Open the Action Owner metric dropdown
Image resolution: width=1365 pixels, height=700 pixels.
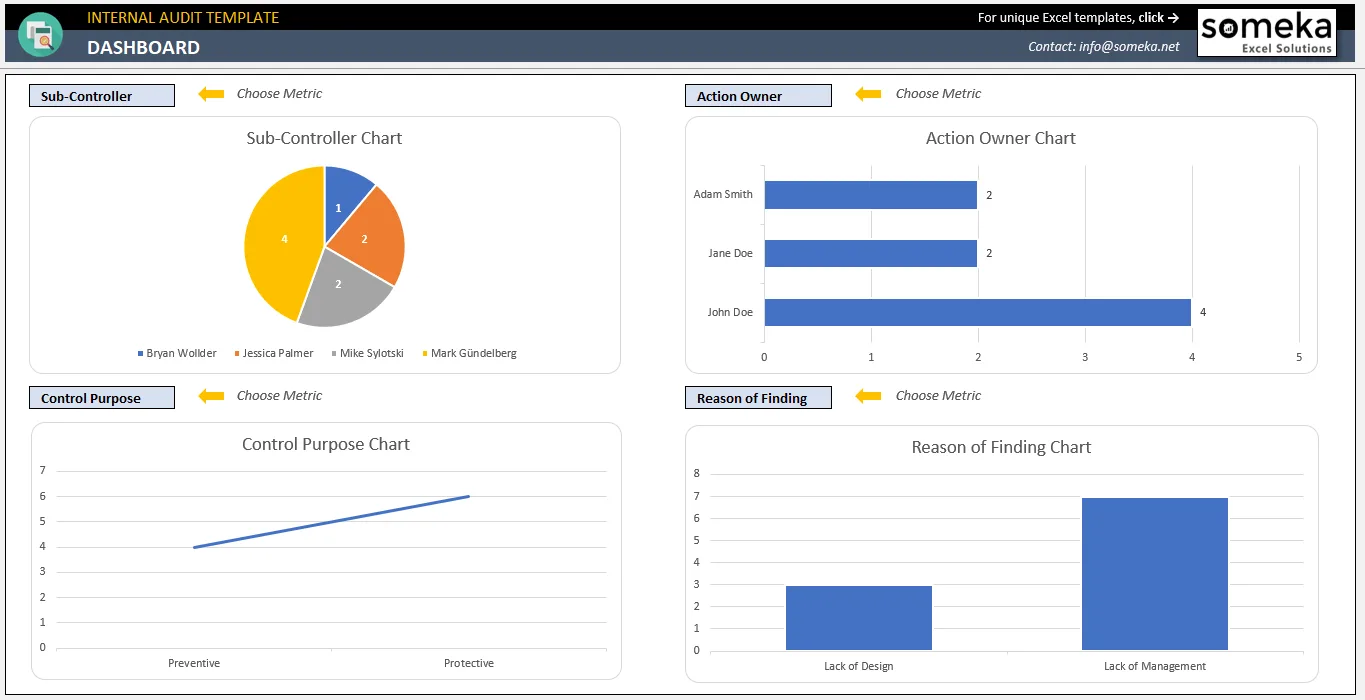coord(758,96)
